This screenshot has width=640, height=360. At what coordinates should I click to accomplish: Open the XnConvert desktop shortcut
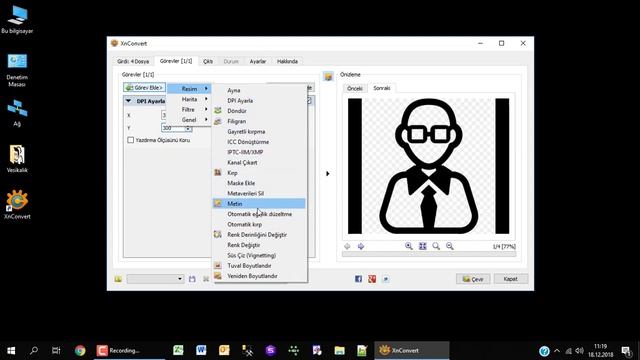pyautogui.click(x=17, y=204)
